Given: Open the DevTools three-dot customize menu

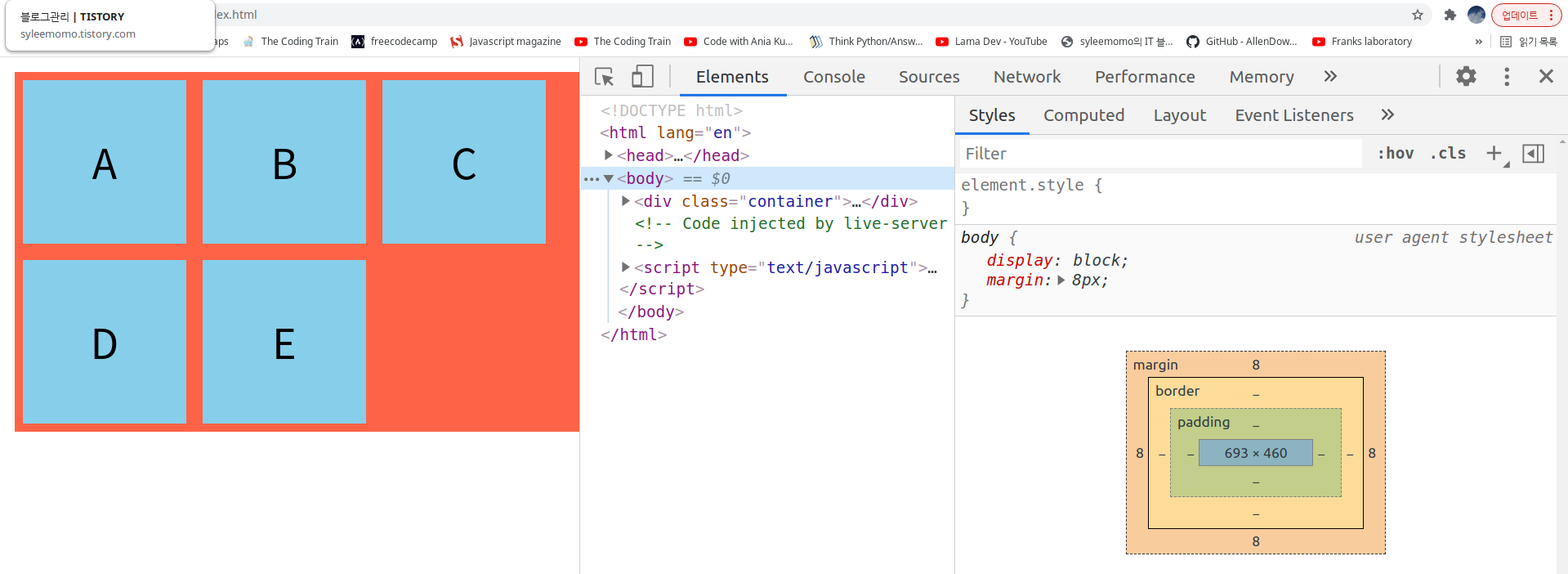Looking at the screenshot, I should pos(1507,76).
